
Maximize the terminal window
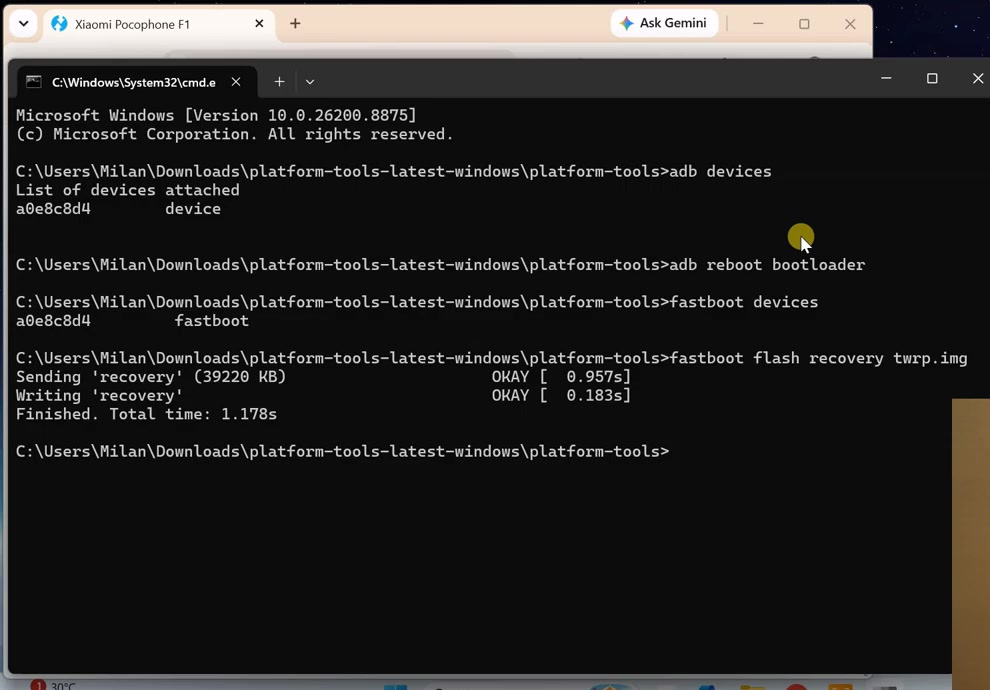point(932,78)
